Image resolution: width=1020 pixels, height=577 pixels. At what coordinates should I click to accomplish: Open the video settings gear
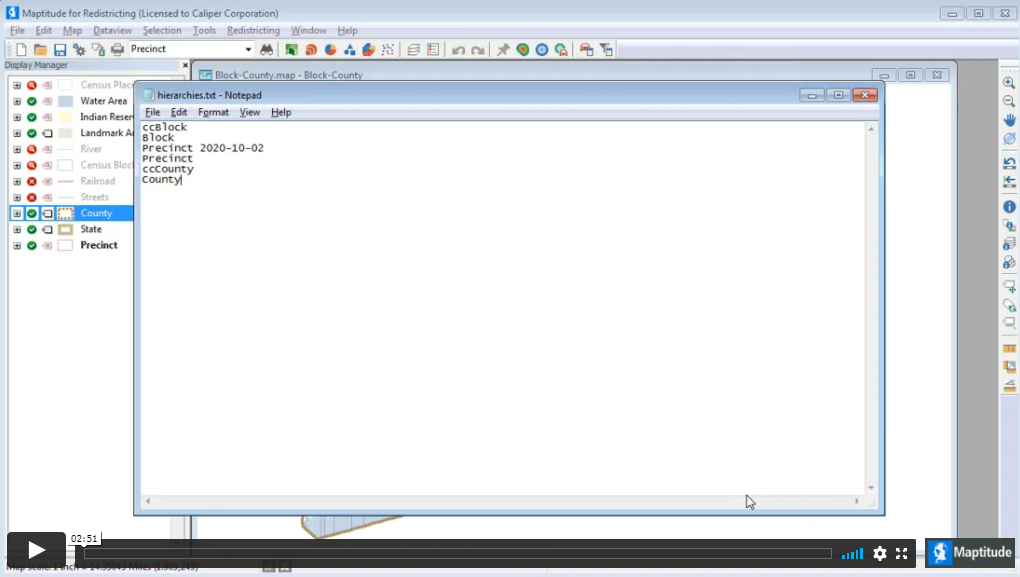[880, 553]
